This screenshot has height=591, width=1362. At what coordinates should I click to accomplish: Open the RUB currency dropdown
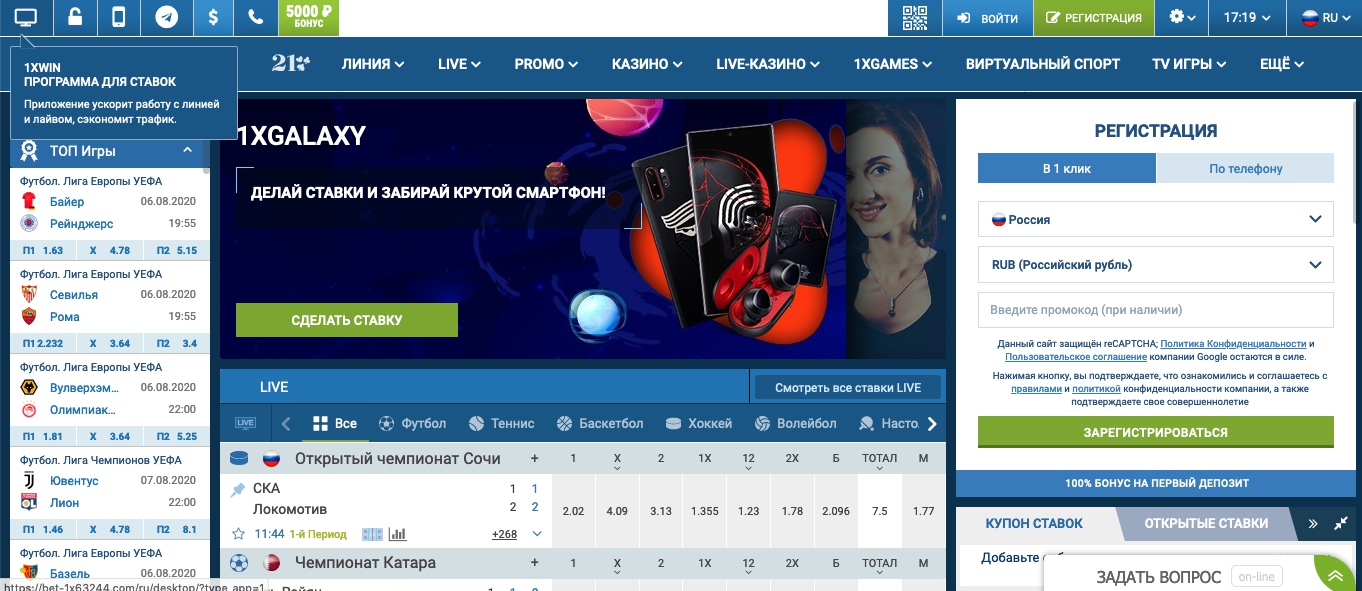click(1155, 264)
